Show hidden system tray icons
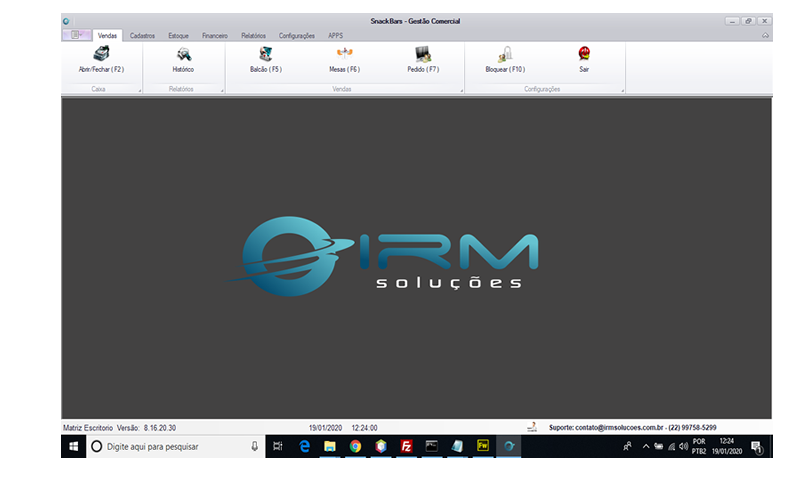Screen dimensions: 800x500 pos(645,446)
